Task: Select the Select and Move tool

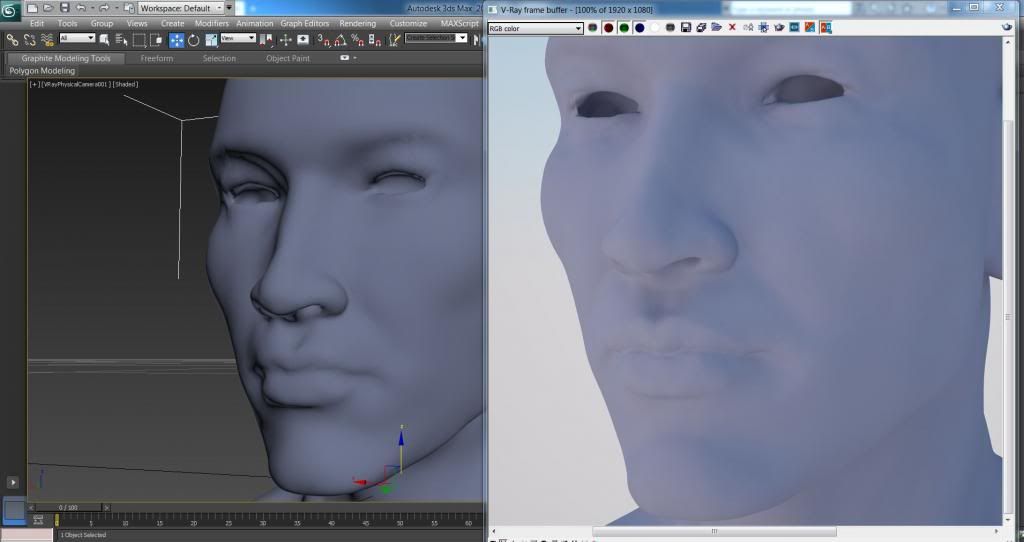Action: tap(176, 40)
